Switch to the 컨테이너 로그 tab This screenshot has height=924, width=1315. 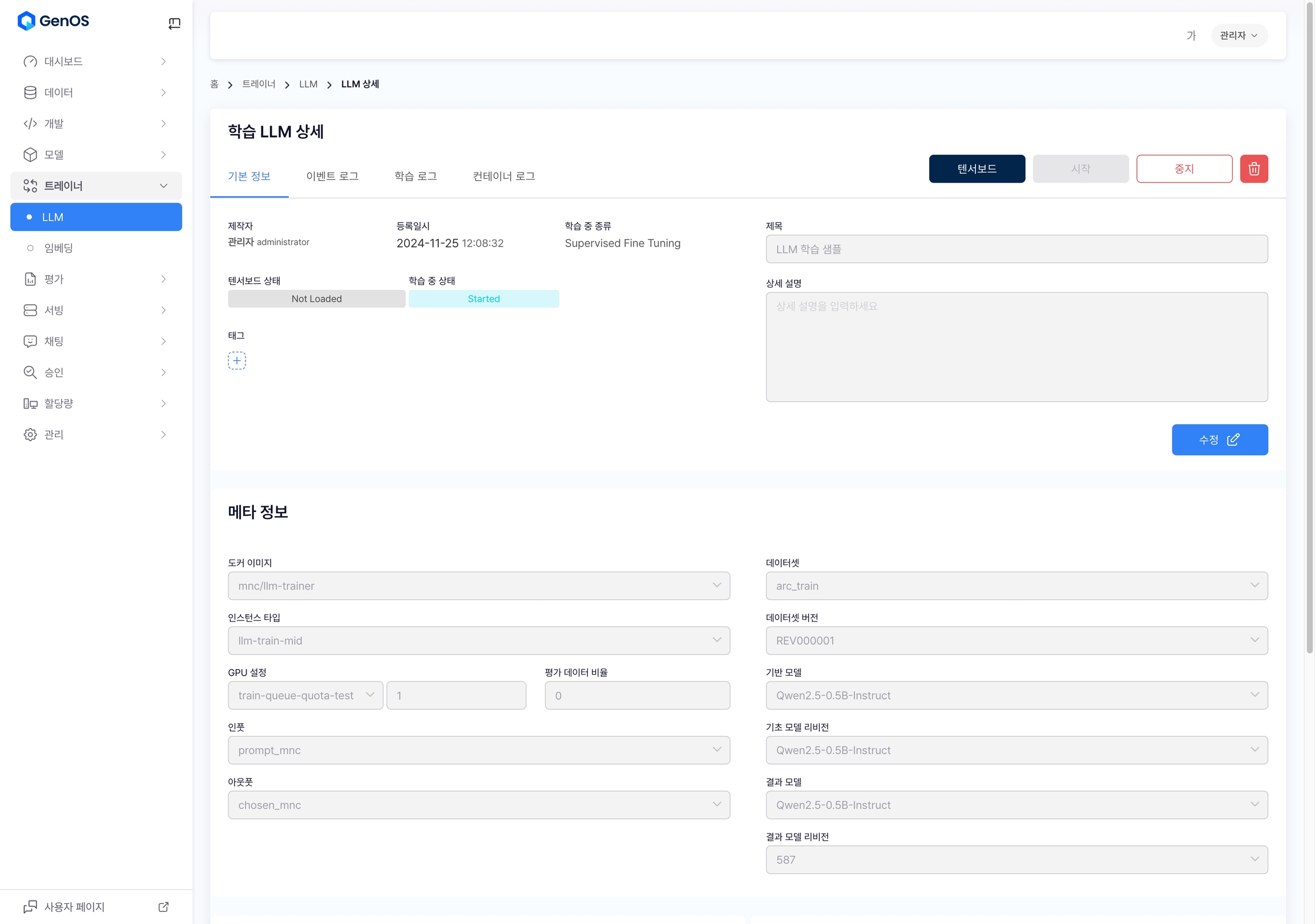click(x=503, y=176)
